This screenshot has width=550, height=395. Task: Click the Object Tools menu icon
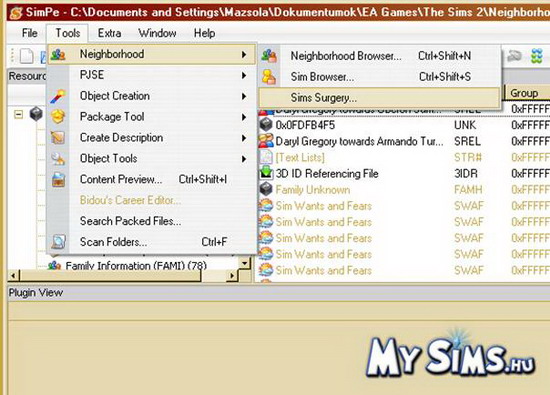pyautogui.click(x=58, y=159)
